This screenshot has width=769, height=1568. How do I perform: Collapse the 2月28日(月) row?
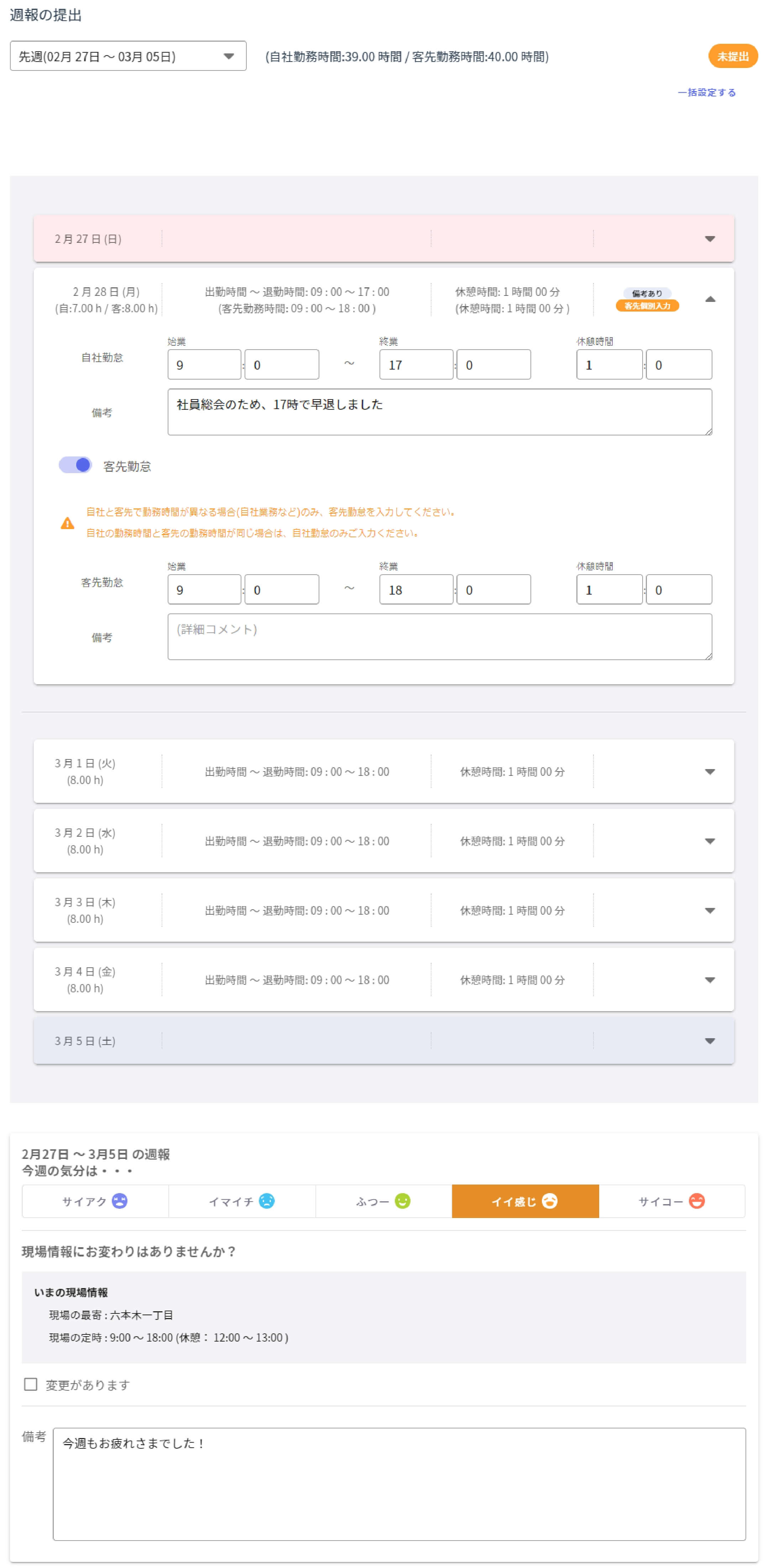click(710, 299)
